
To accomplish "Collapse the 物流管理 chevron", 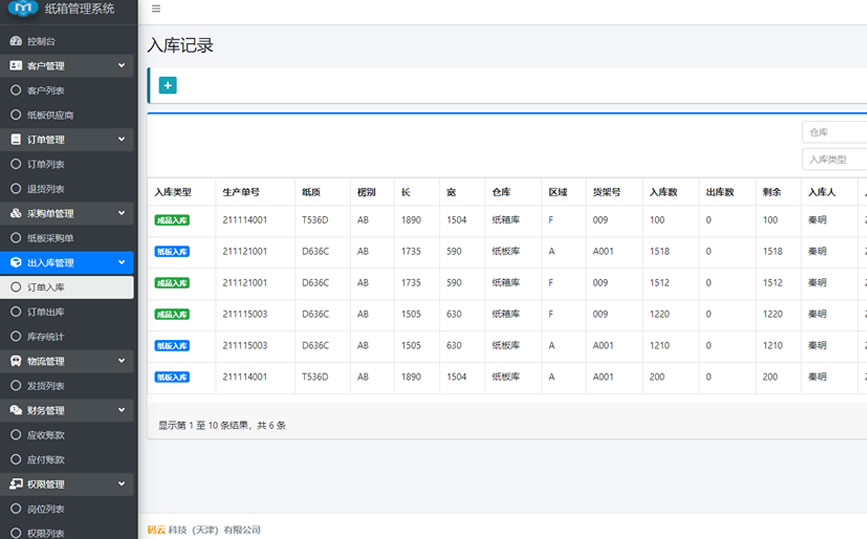I will [121, 360].
